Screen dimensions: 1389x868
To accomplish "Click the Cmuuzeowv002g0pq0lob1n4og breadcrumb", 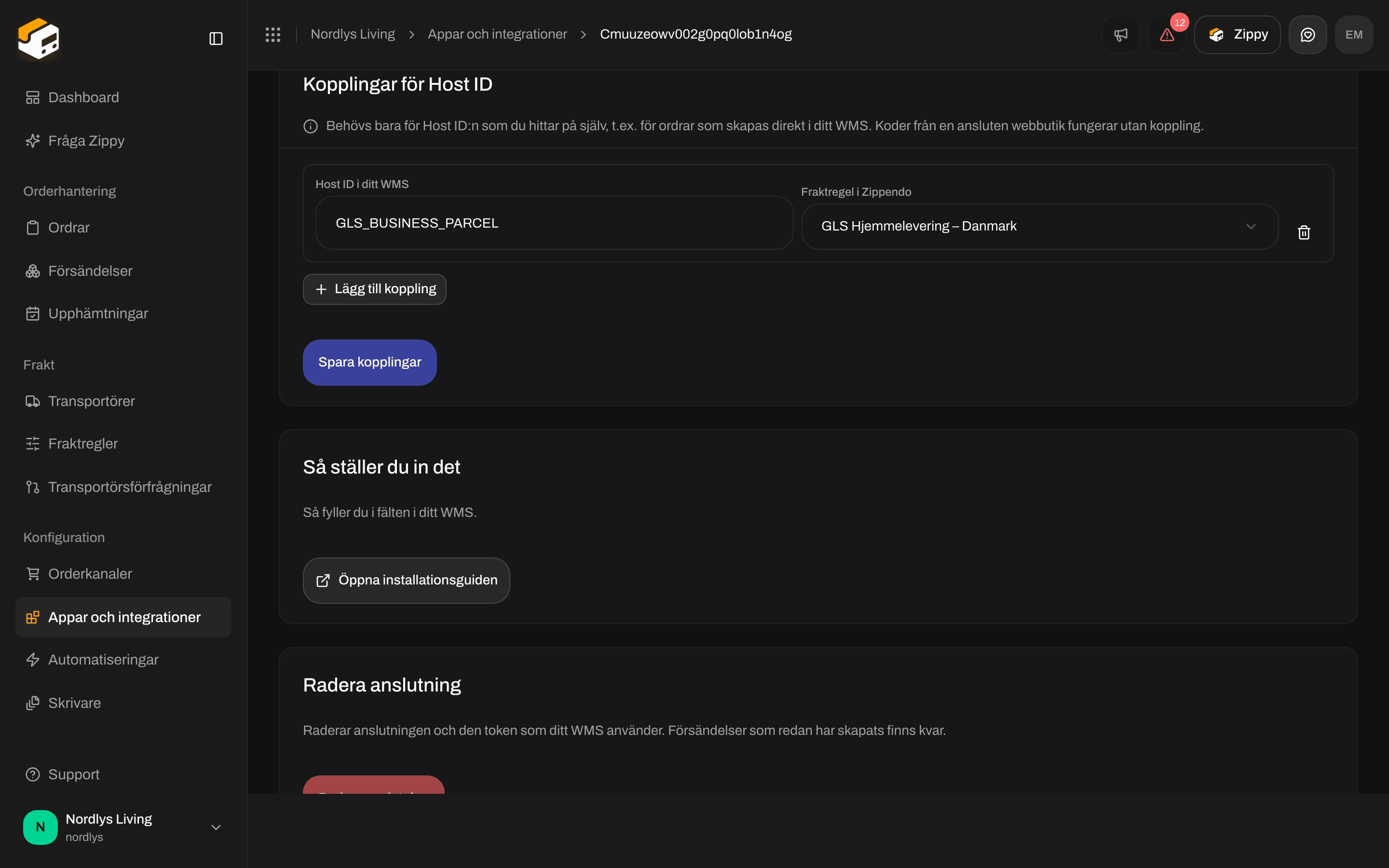I will 695,34.
